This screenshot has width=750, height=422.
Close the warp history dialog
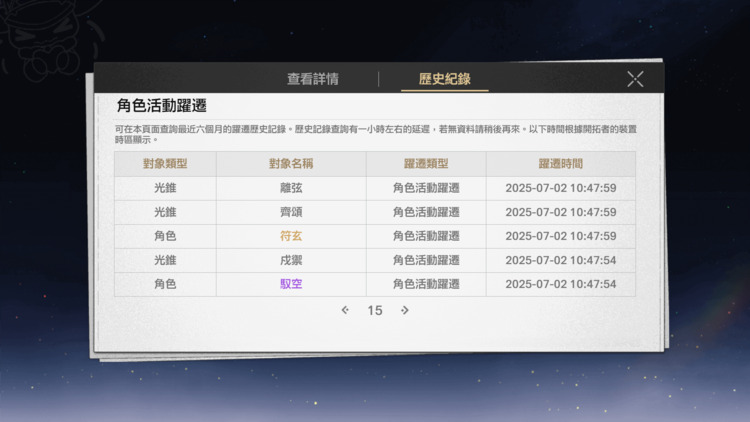pos(635,79)
